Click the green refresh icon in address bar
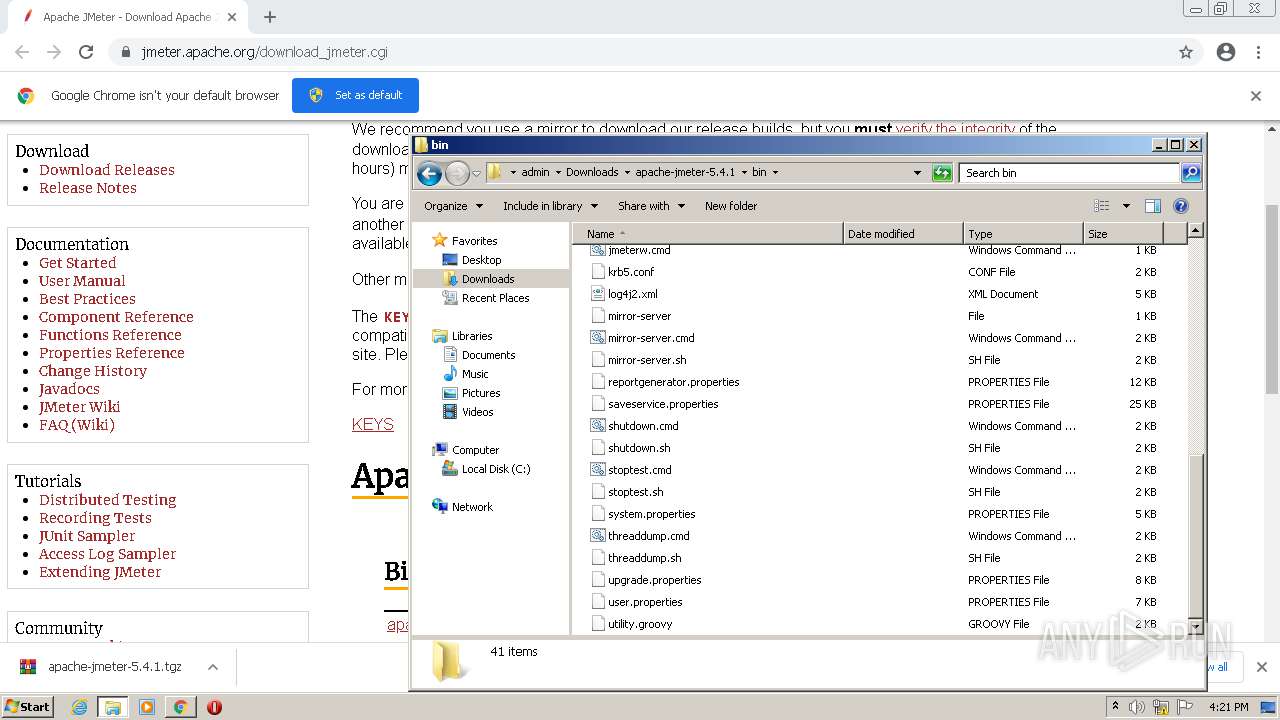 (942, 173)
